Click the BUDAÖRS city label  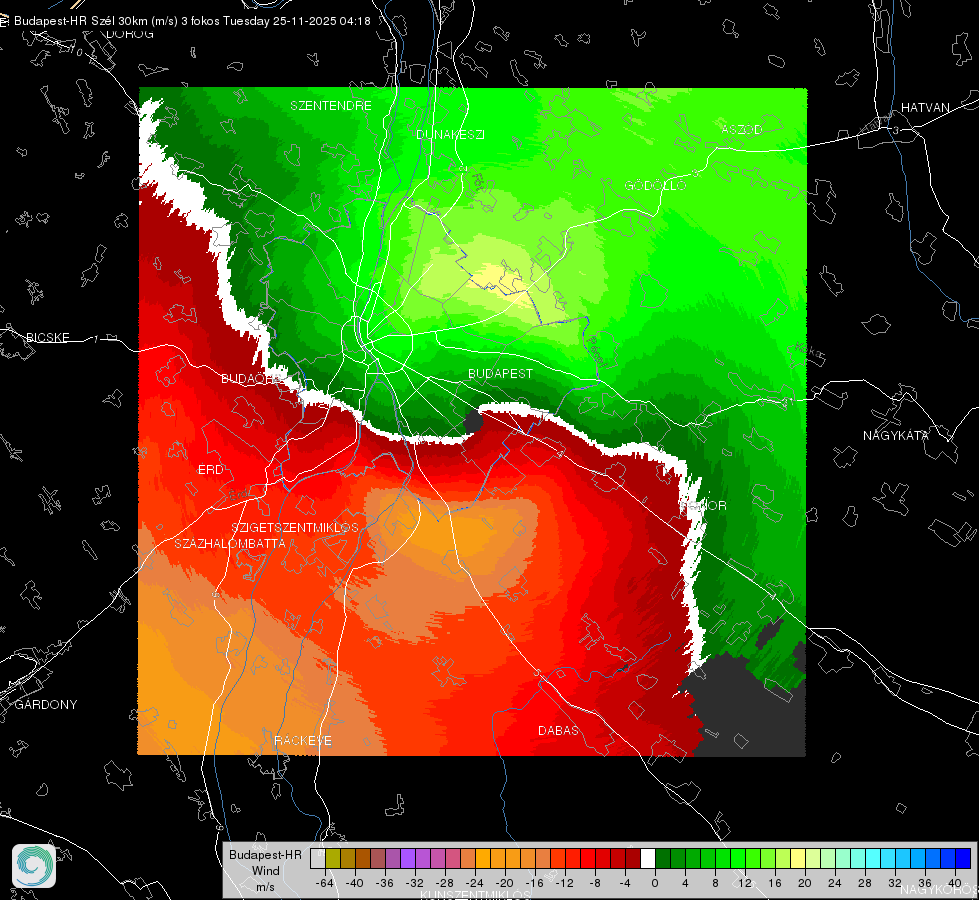coord(252,379)
